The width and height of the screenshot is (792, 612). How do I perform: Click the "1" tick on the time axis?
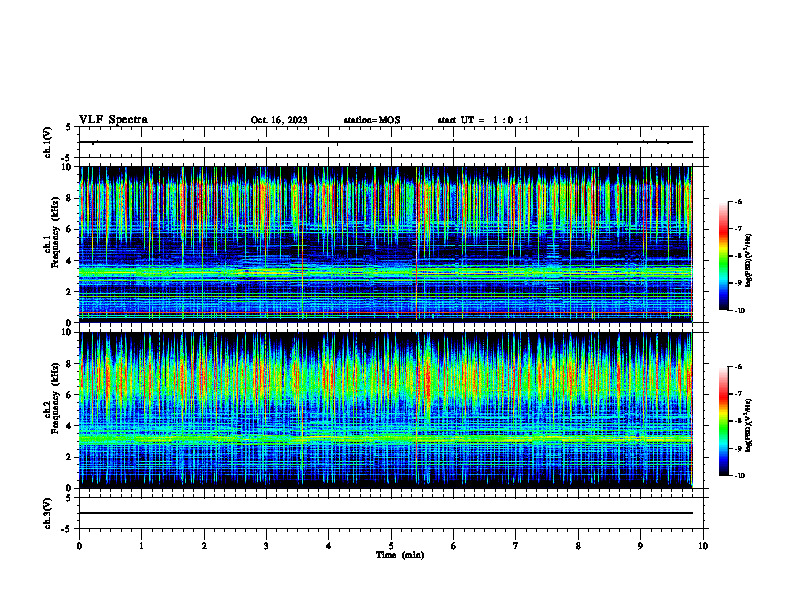tap(141, 546)
